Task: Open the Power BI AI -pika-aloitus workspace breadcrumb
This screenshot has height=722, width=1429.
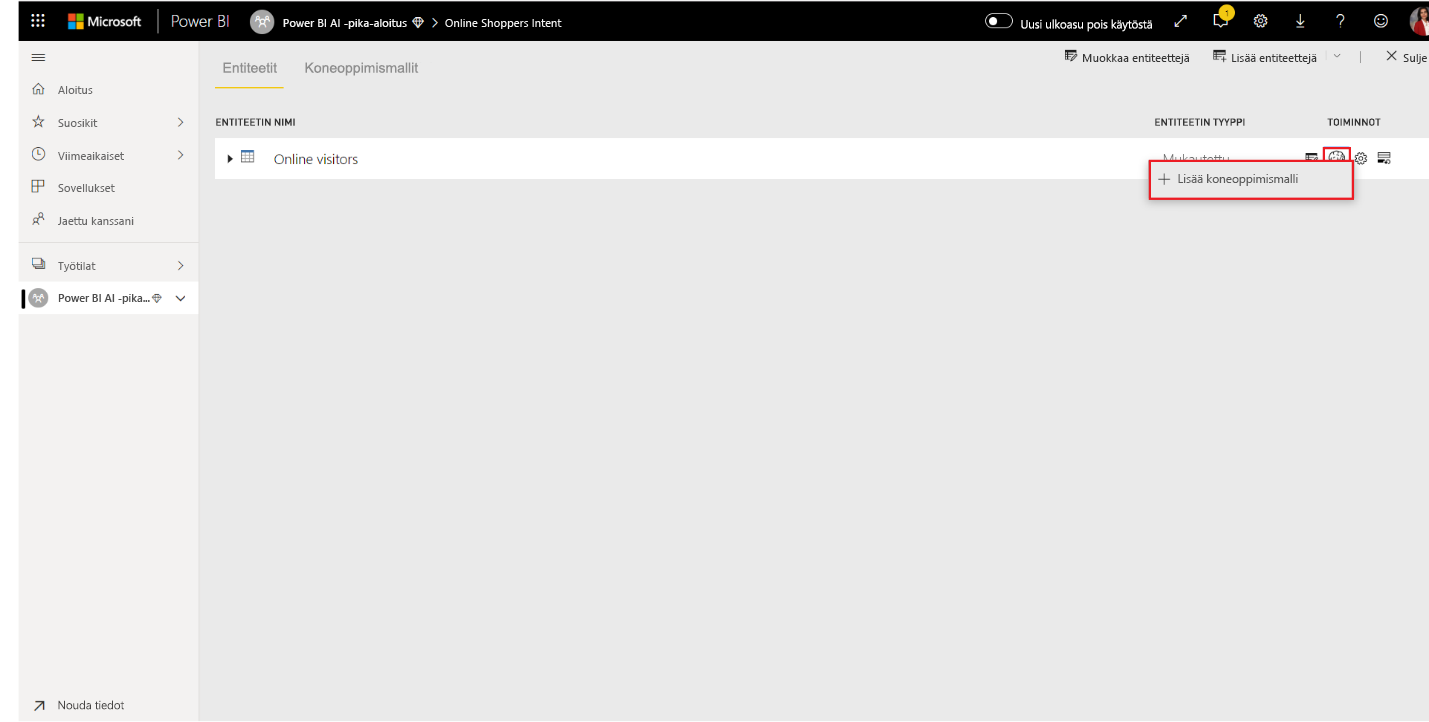Action: tap(346, 23)
